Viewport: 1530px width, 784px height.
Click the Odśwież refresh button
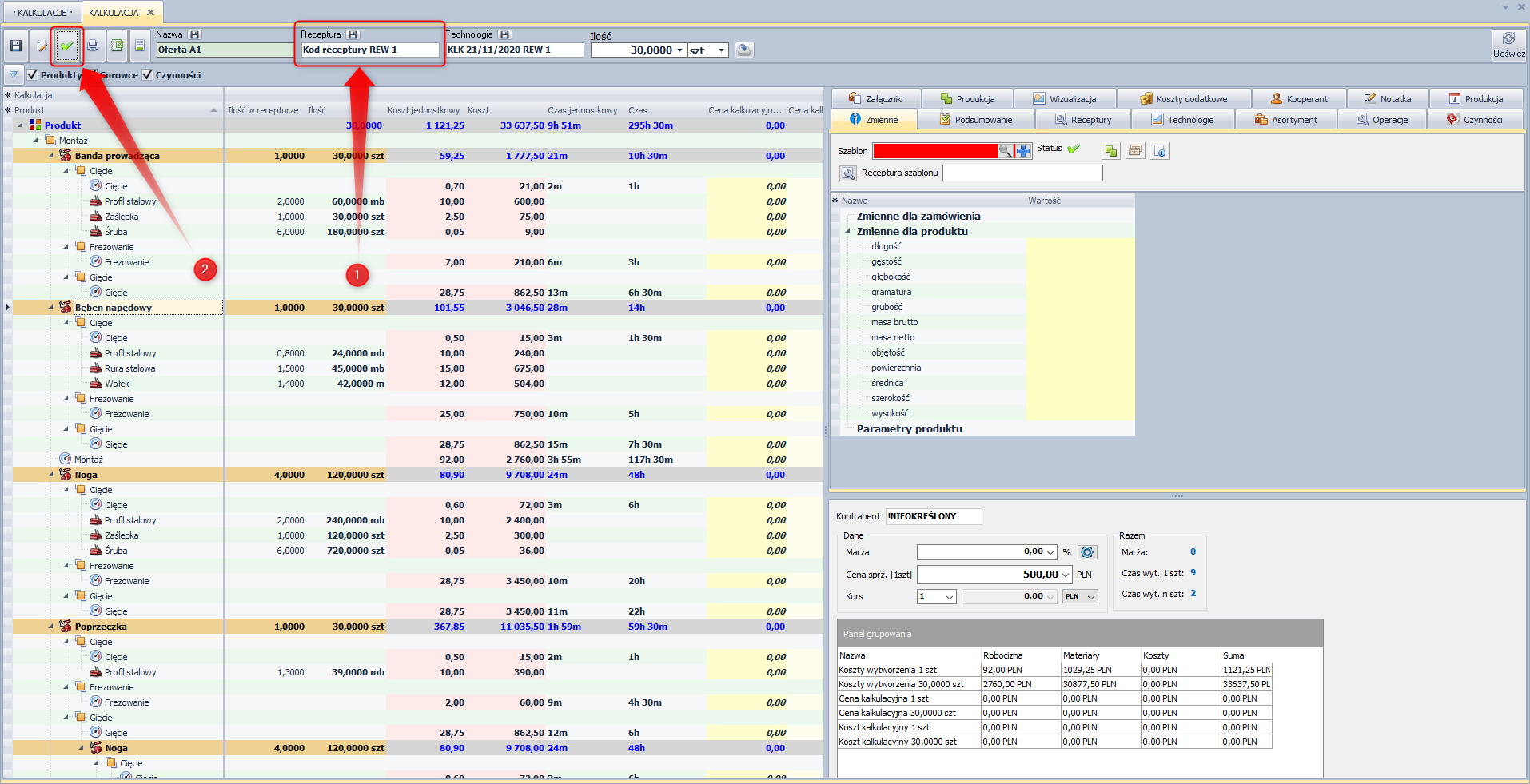coord(1508,45)
